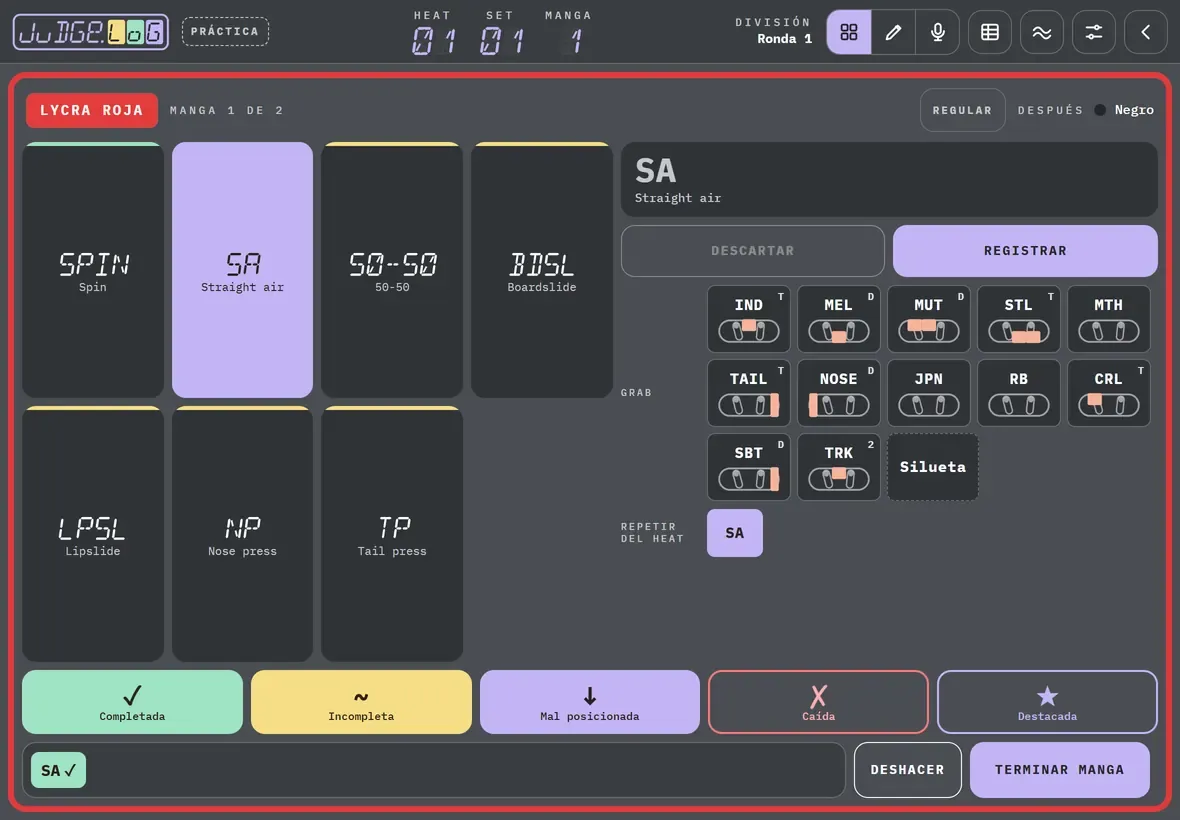Toggle the MUT grab option
Image resolution: width=1180 pixels, height=820 pixels.
(x=929, y=319)
